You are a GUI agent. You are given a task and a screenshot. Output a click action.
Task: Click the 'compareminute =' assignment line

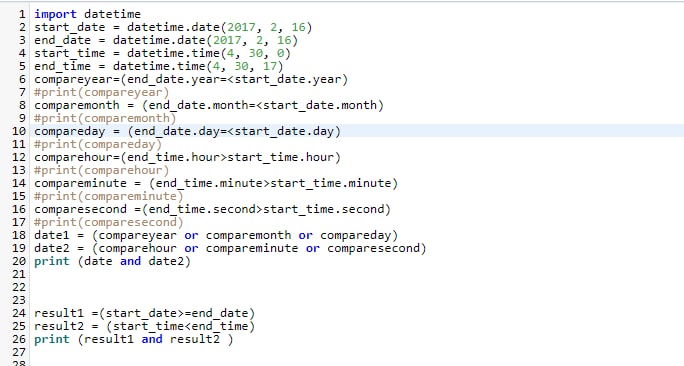[216, 183]
